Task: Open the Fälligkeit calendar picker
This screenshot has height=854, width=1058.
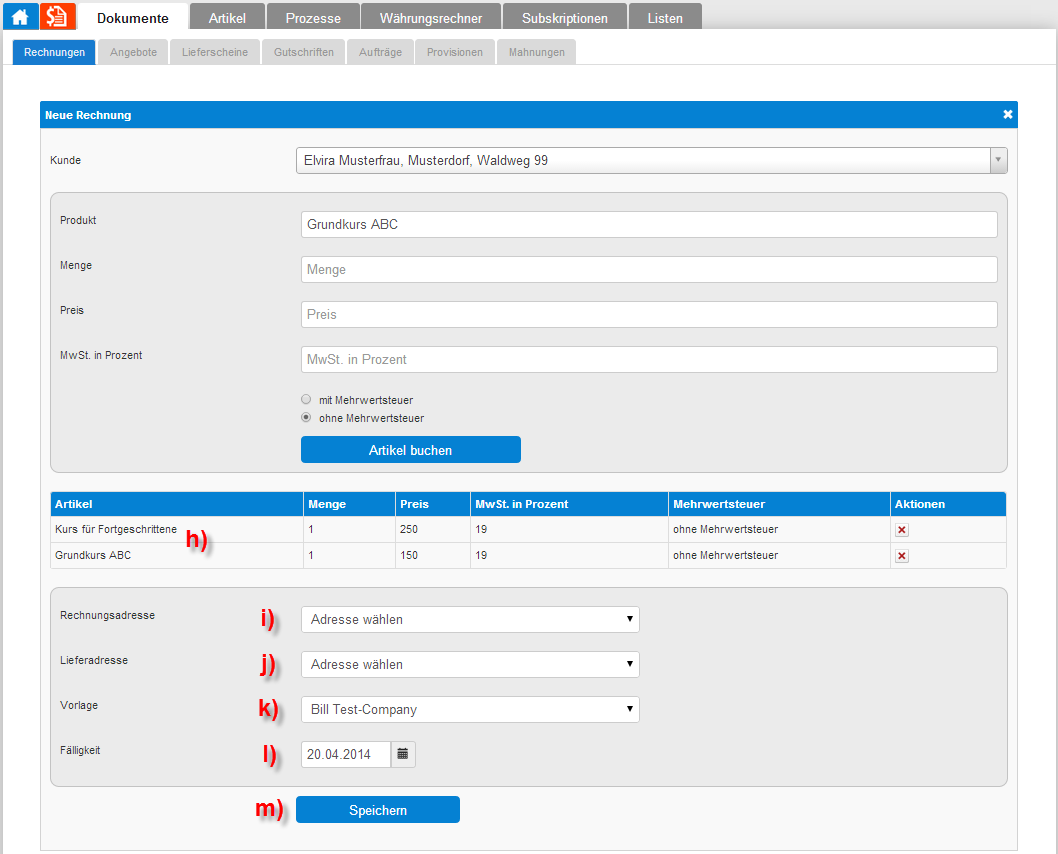Action: [x=403, y=754]
